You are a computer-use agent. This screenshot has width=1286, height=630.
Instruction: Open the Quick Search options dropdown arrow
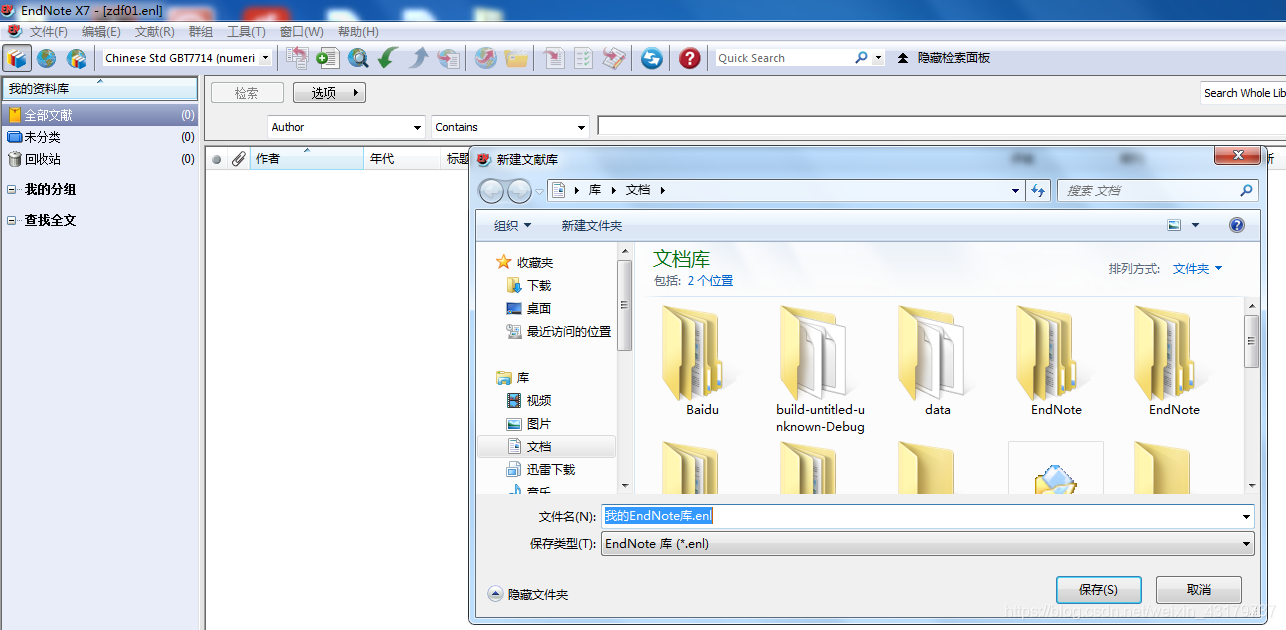pyautogui.click(x=879, y=58)
